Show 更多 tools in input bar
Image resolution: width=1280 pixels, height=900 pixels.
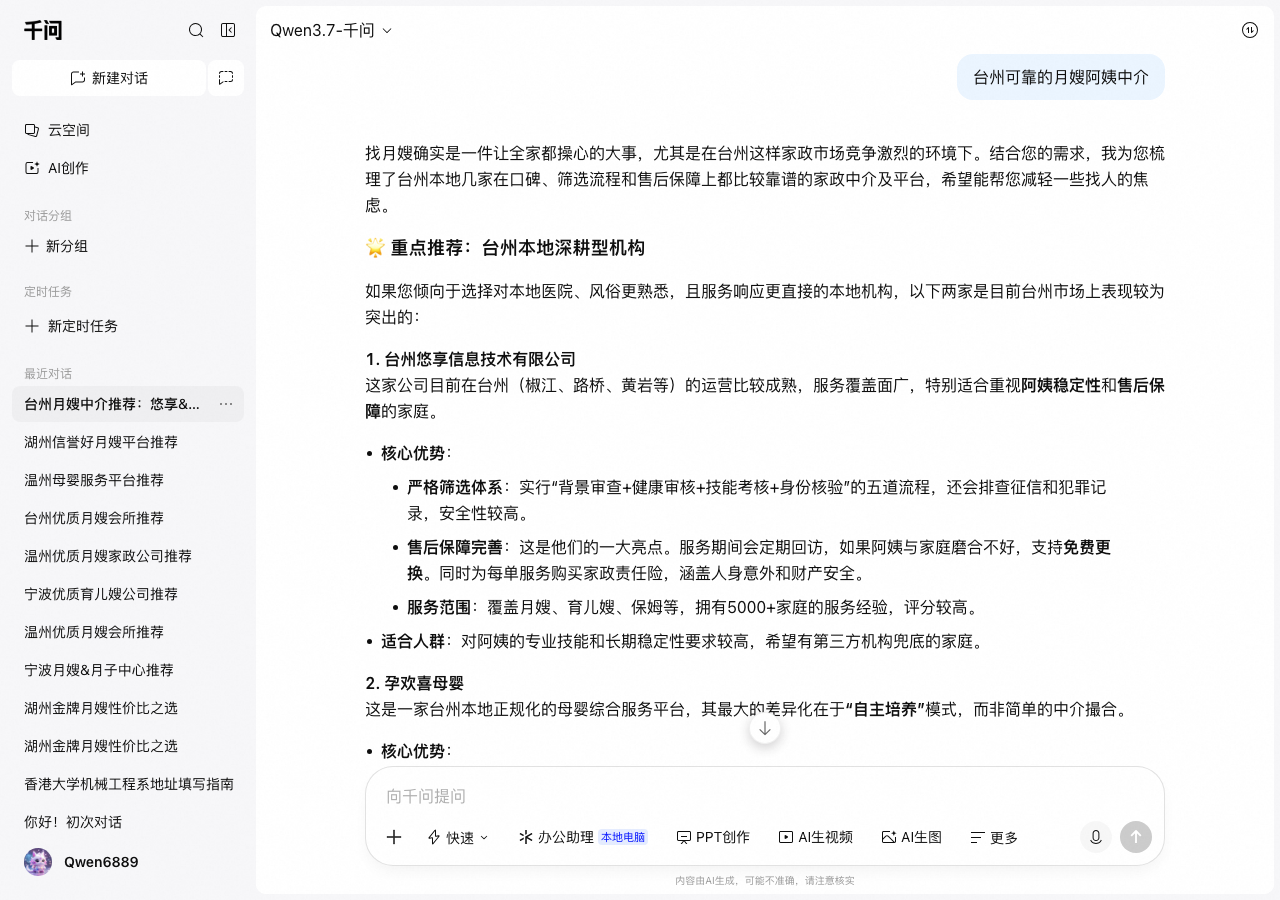point(994,837)
